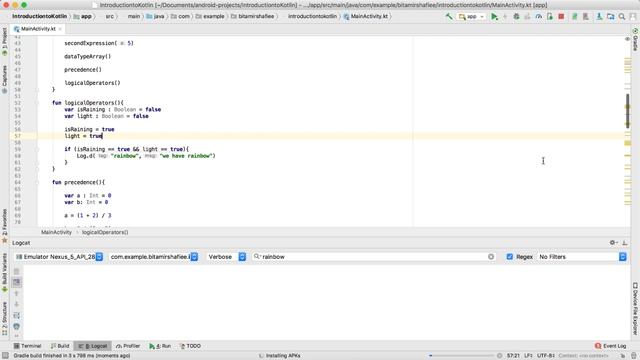Open the Build tool window tab

pos(60,346)
